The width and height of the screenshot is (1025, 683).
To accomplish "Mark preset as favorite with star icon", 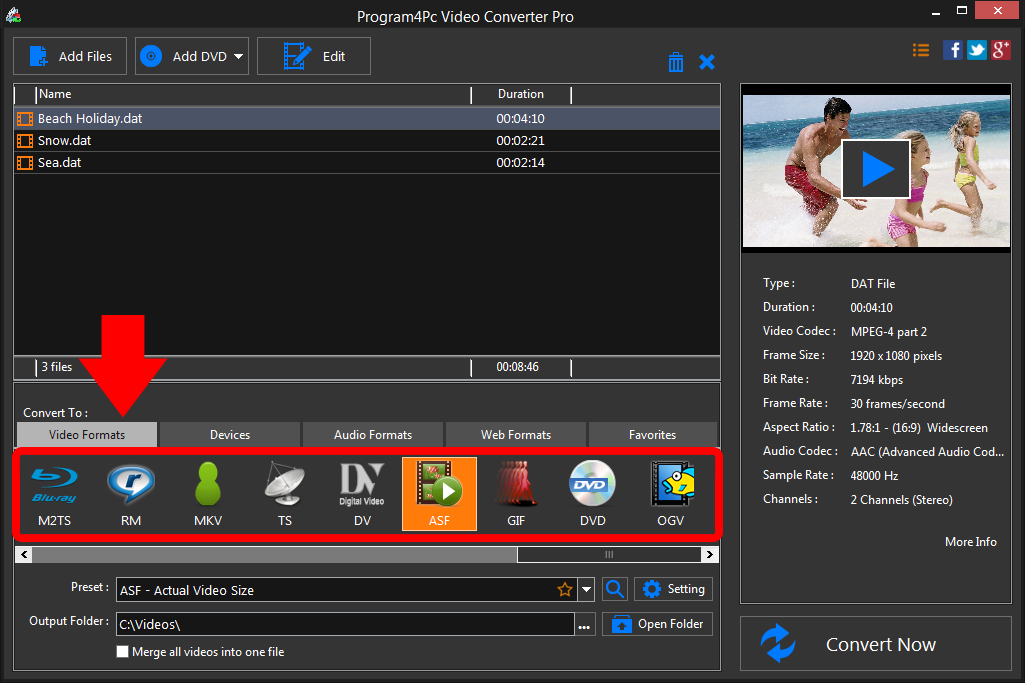I will (565, 590).
